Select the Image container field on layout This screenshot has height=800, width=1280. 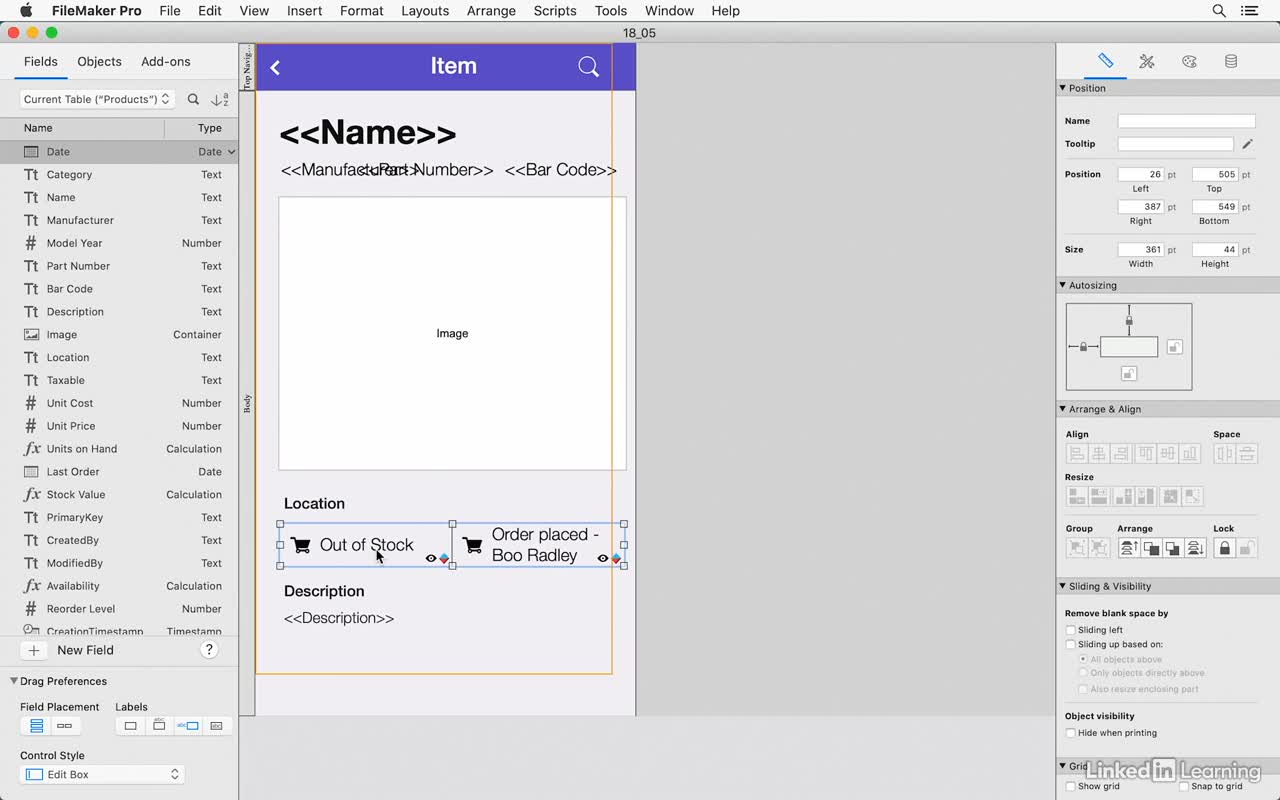(x=452, y=333)
